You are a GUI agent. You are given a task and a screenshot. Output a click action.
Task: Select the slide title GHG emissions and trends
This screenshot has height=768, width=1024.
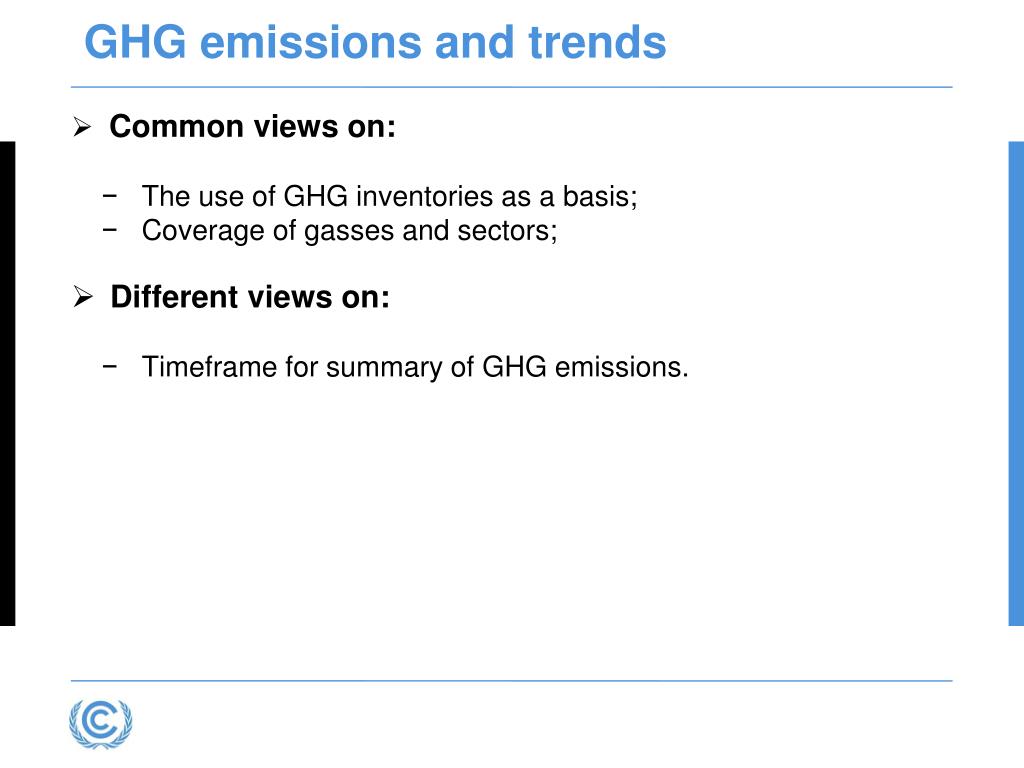pyautogui.click(x=376, y=42)
